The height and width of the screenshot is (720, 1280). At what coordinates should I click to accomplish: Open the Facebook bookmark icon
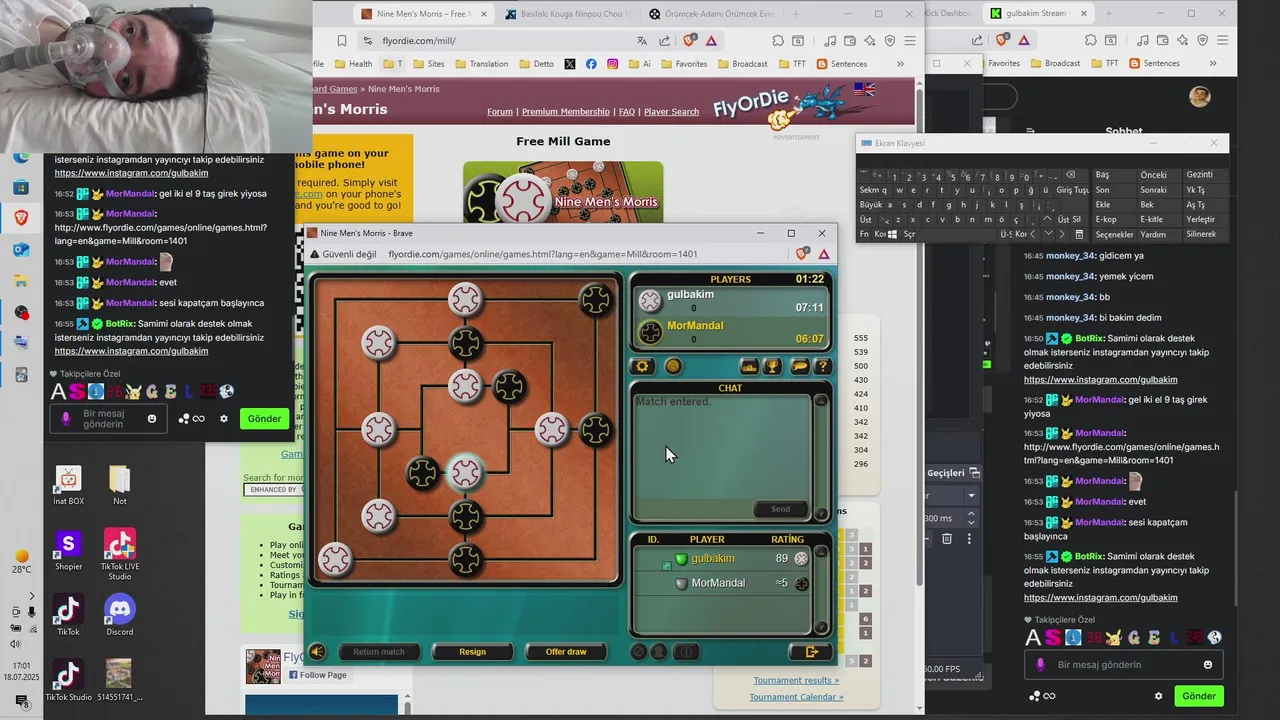(591, 64)
